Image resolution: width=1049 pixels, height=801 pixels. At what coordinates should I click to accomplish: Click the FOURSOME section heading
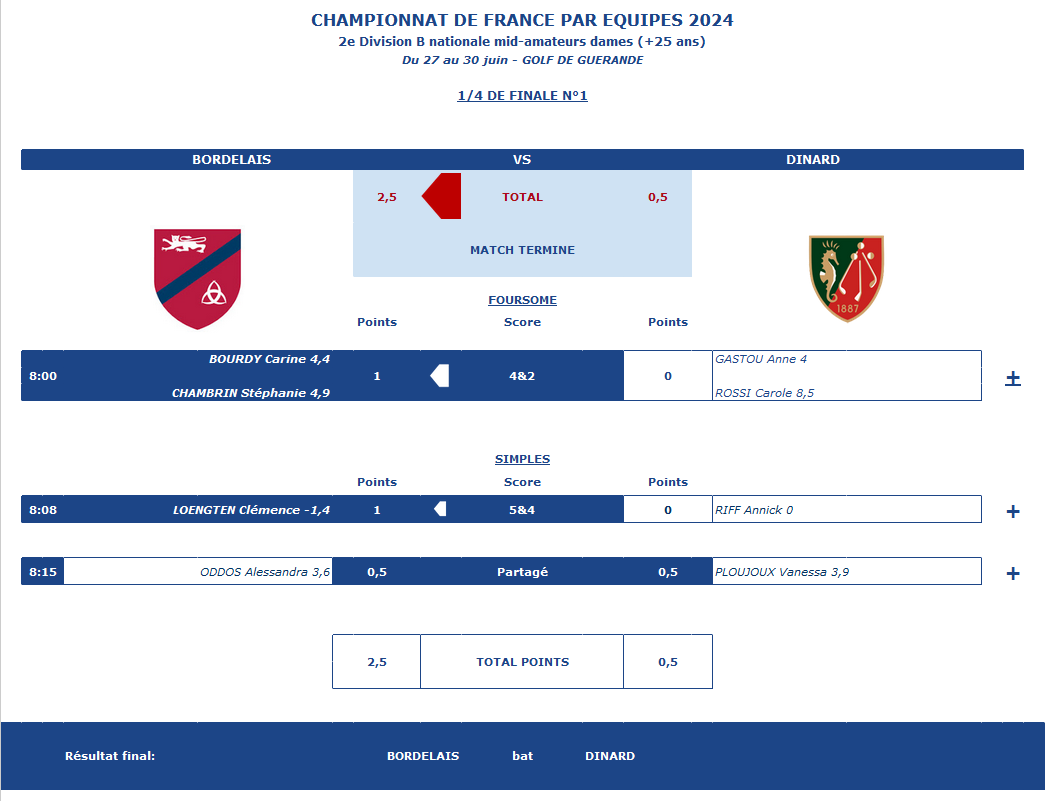pos(522,300)
